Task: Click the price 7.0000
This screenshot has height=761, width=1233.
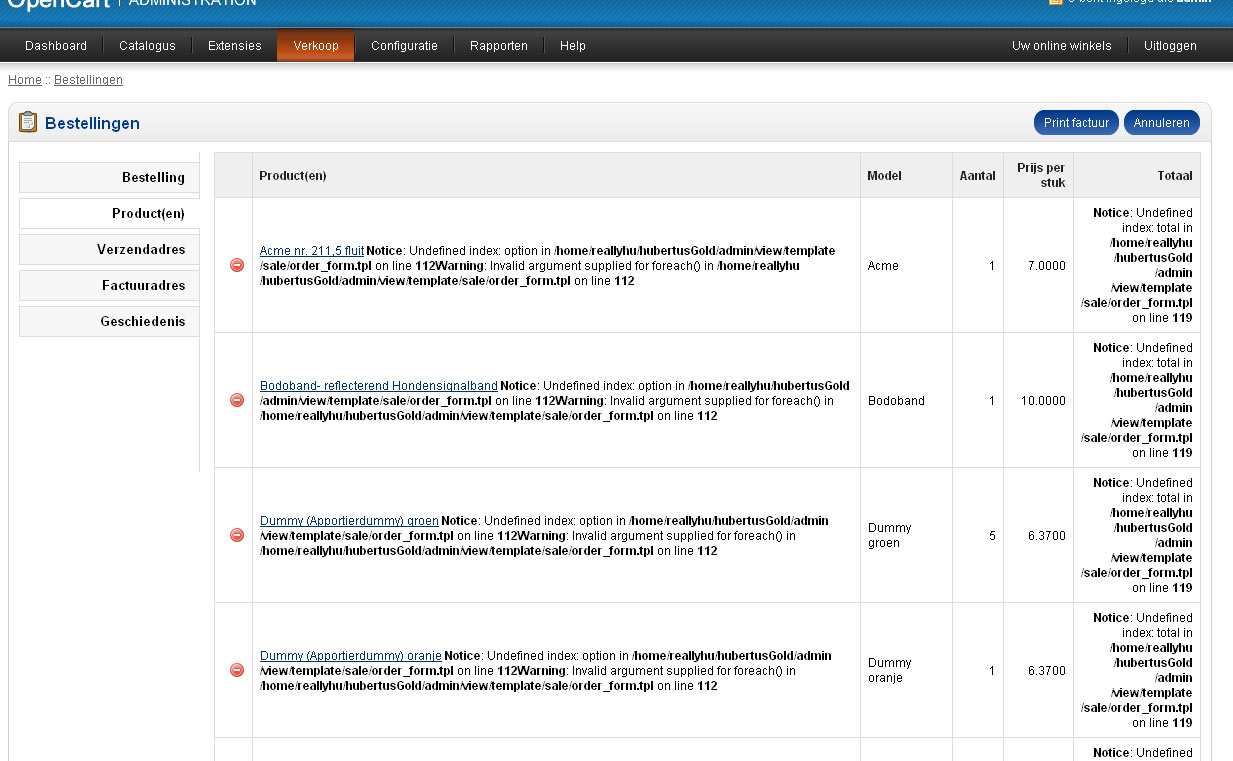Action: [1046, 265]
